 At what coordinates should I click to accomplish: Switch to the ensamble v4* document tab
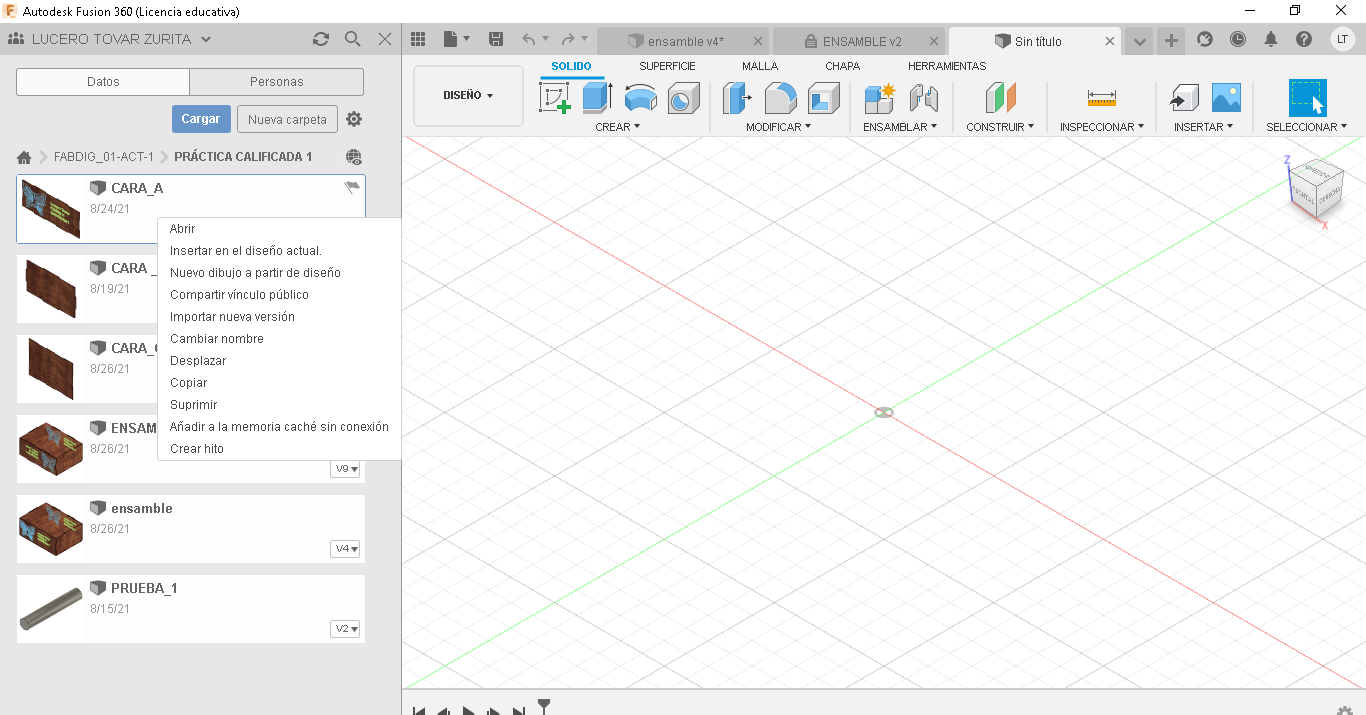tap(684, 41)
